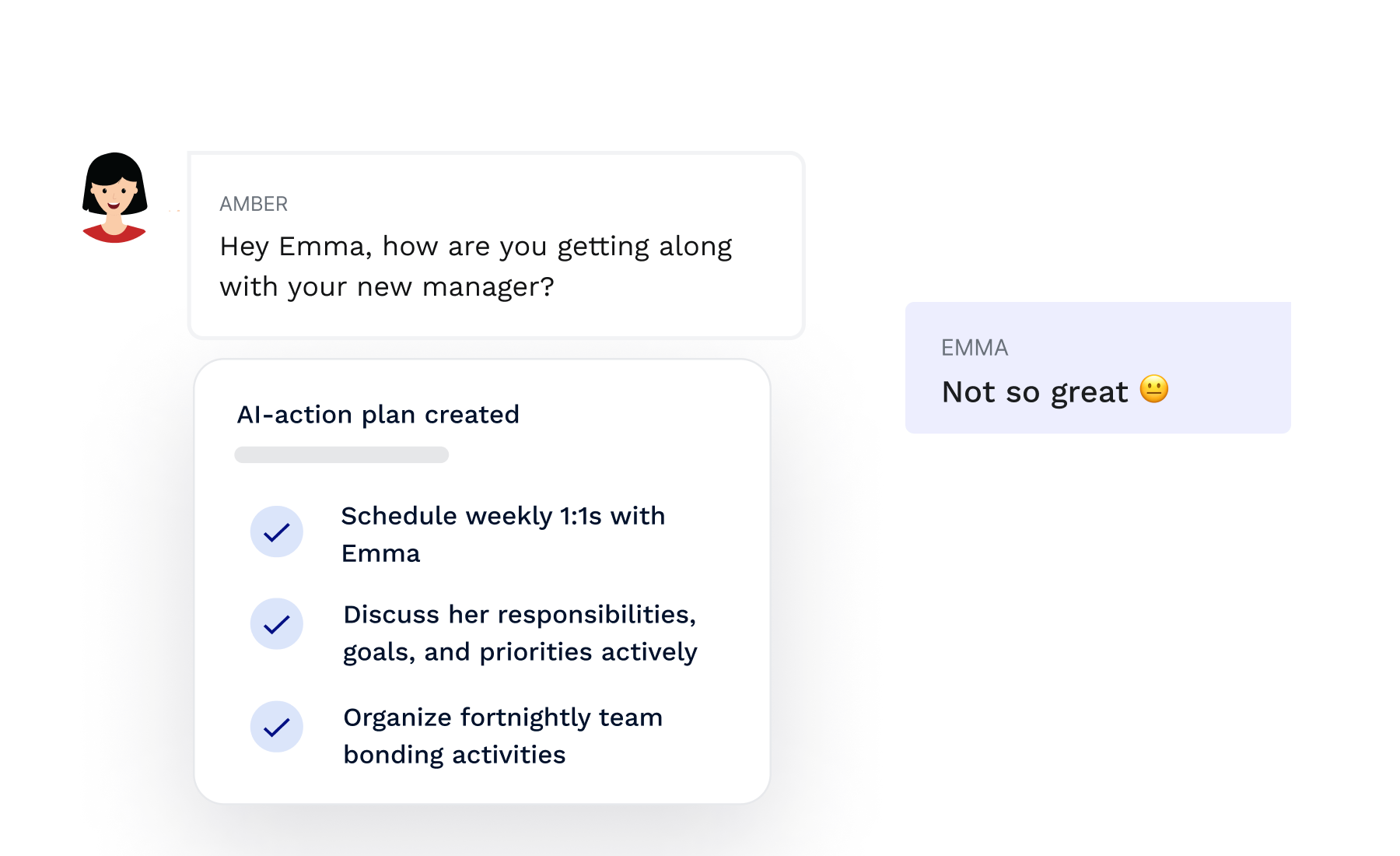Screen dimensions: 1400x856
Task: Toggle the checkmark for team bonding activities
Action: point(276,727)
